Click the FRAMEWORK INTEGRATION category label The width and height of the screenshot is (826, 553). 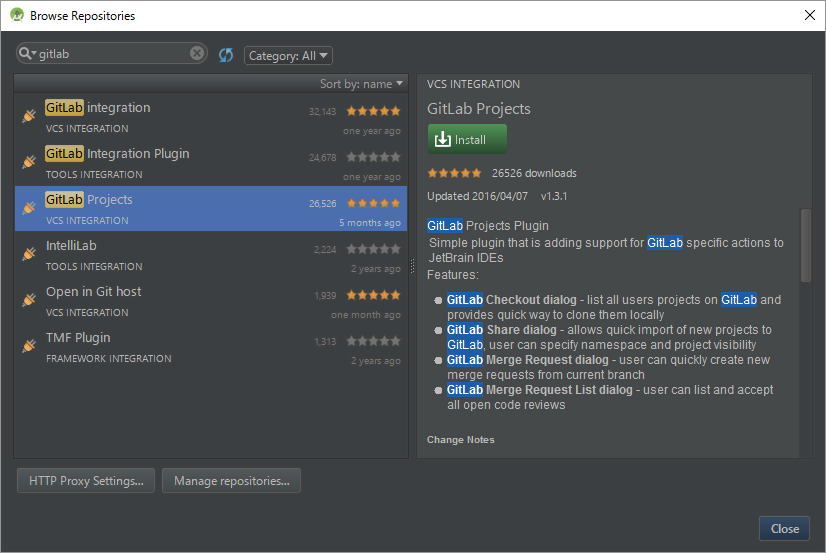pyautogui.click(x=109, y=359)
